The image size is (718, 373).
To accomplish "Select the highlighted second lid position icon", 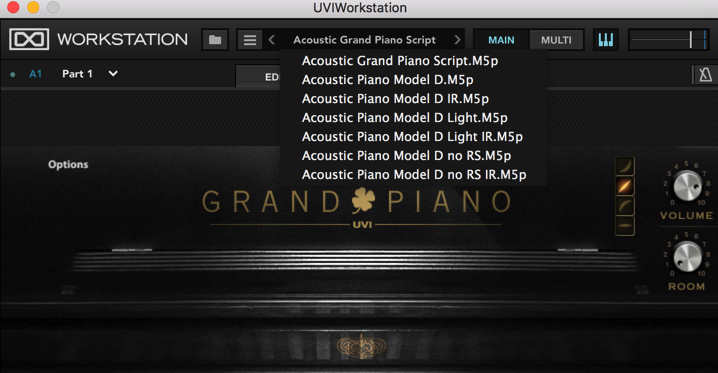I will pos(625,186).
